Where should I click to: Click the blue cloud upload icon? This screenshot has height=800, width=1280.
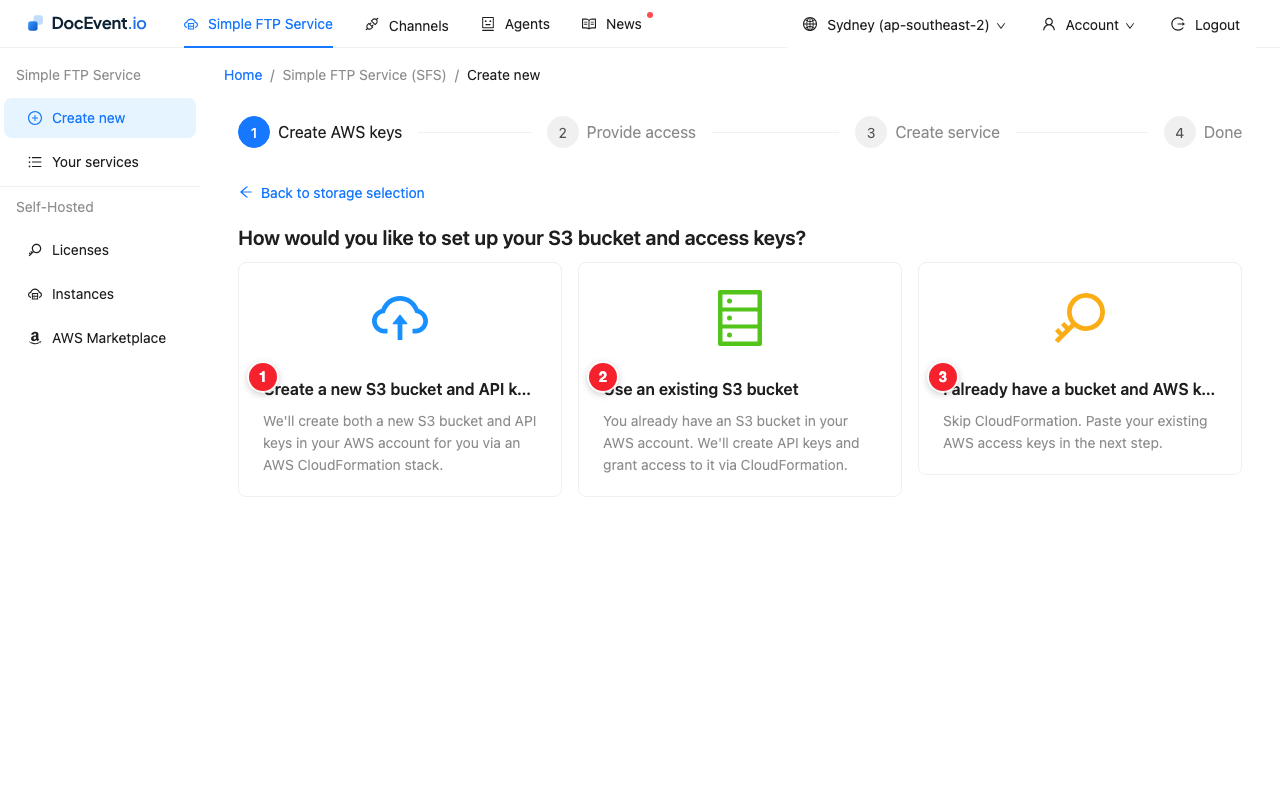point(400,318)
